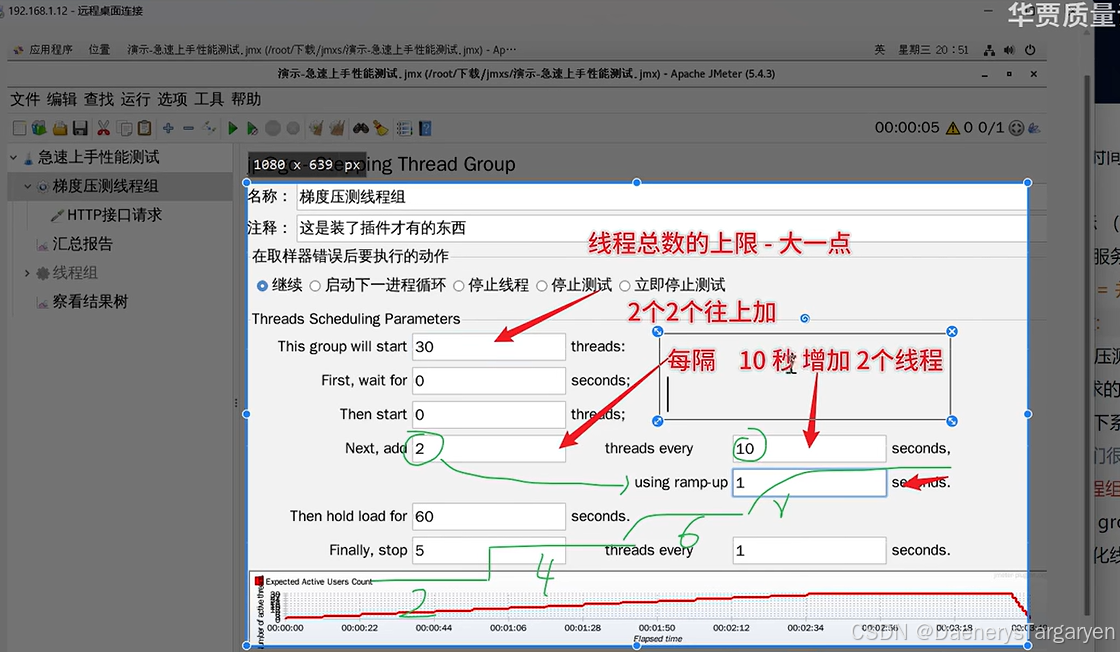Open the 帮助 menu
The height and width of the screenshot is (652, 1120).
coord(246,99)
